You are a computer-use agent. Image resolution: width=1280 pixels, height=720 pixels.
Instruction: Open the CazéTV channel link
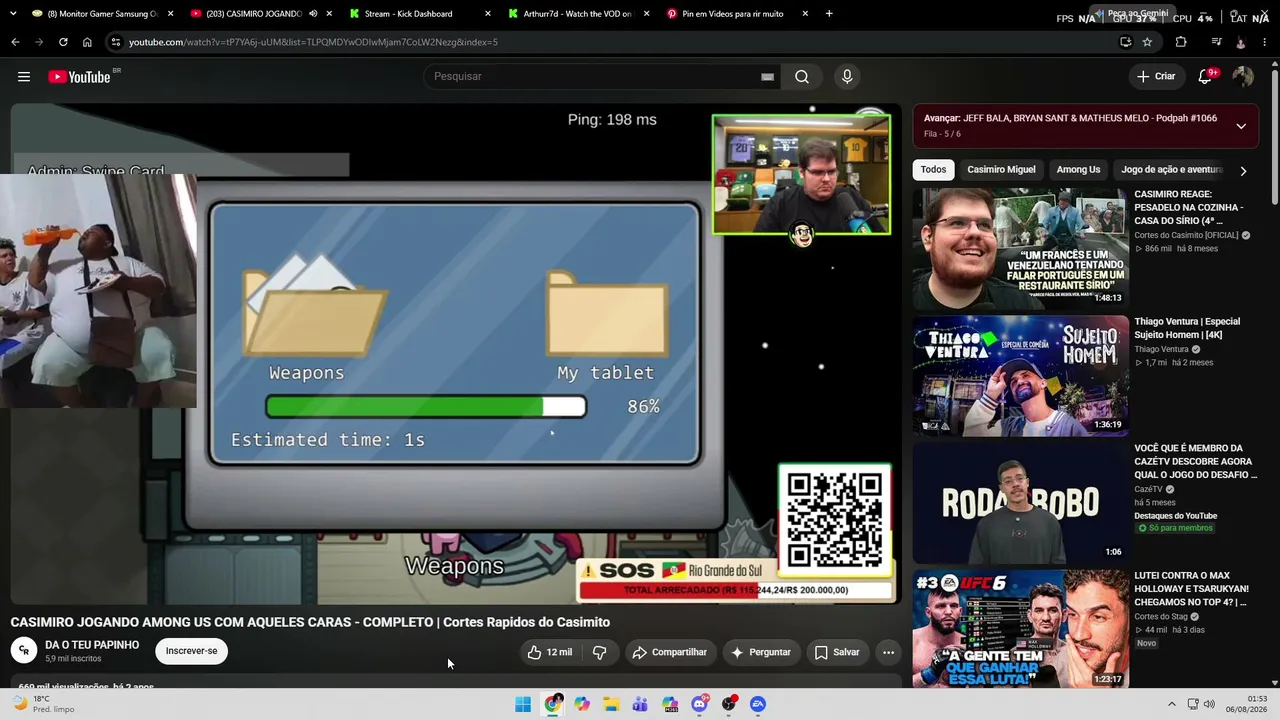point(1148,490)
